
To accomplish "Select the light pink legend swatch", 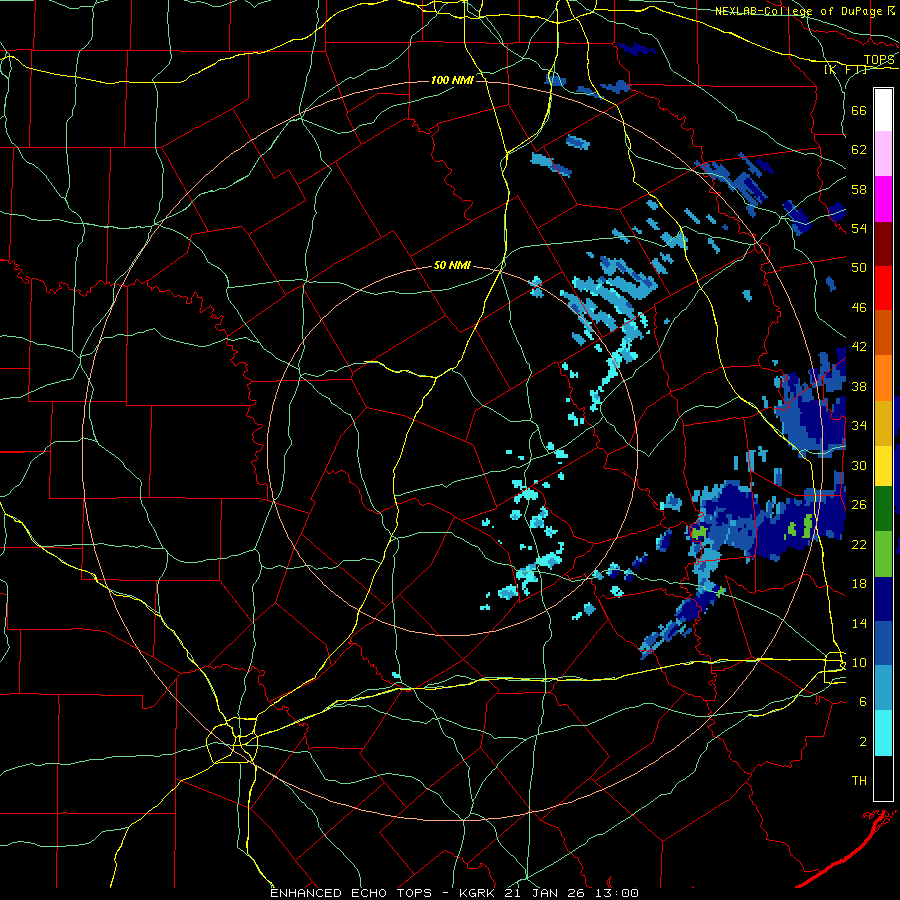I will (x=883, y=154).
